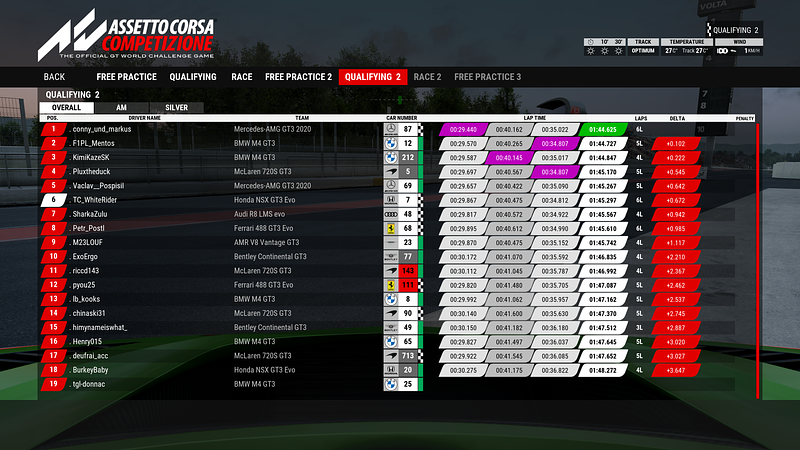The width and height of the screenshot is (800, 450).
Task: Click the Mercedes logo for car 69
Action: [391, 186]
